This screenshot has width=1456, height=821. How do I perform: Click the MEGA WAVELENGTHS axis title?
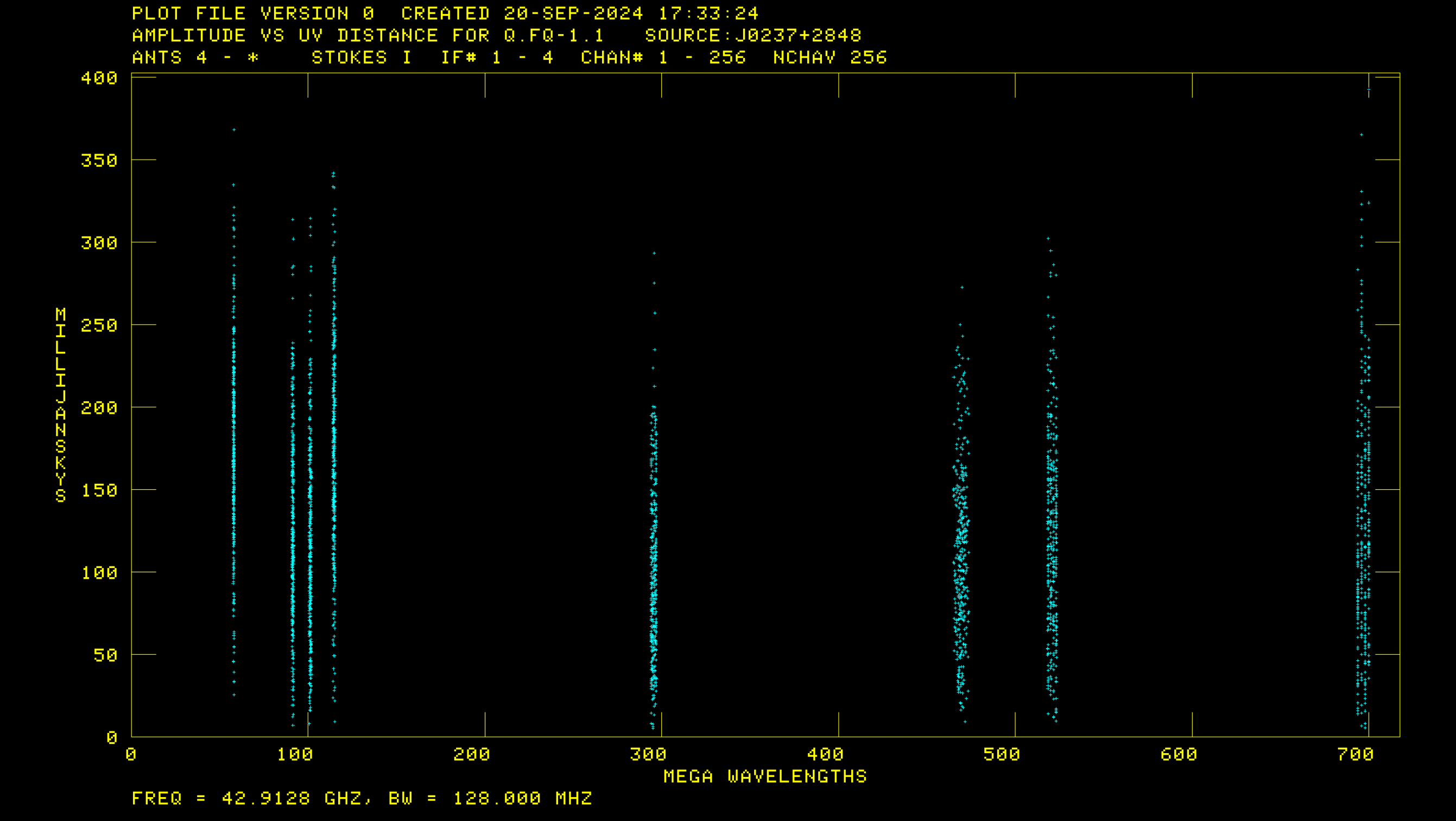point(765,776)
